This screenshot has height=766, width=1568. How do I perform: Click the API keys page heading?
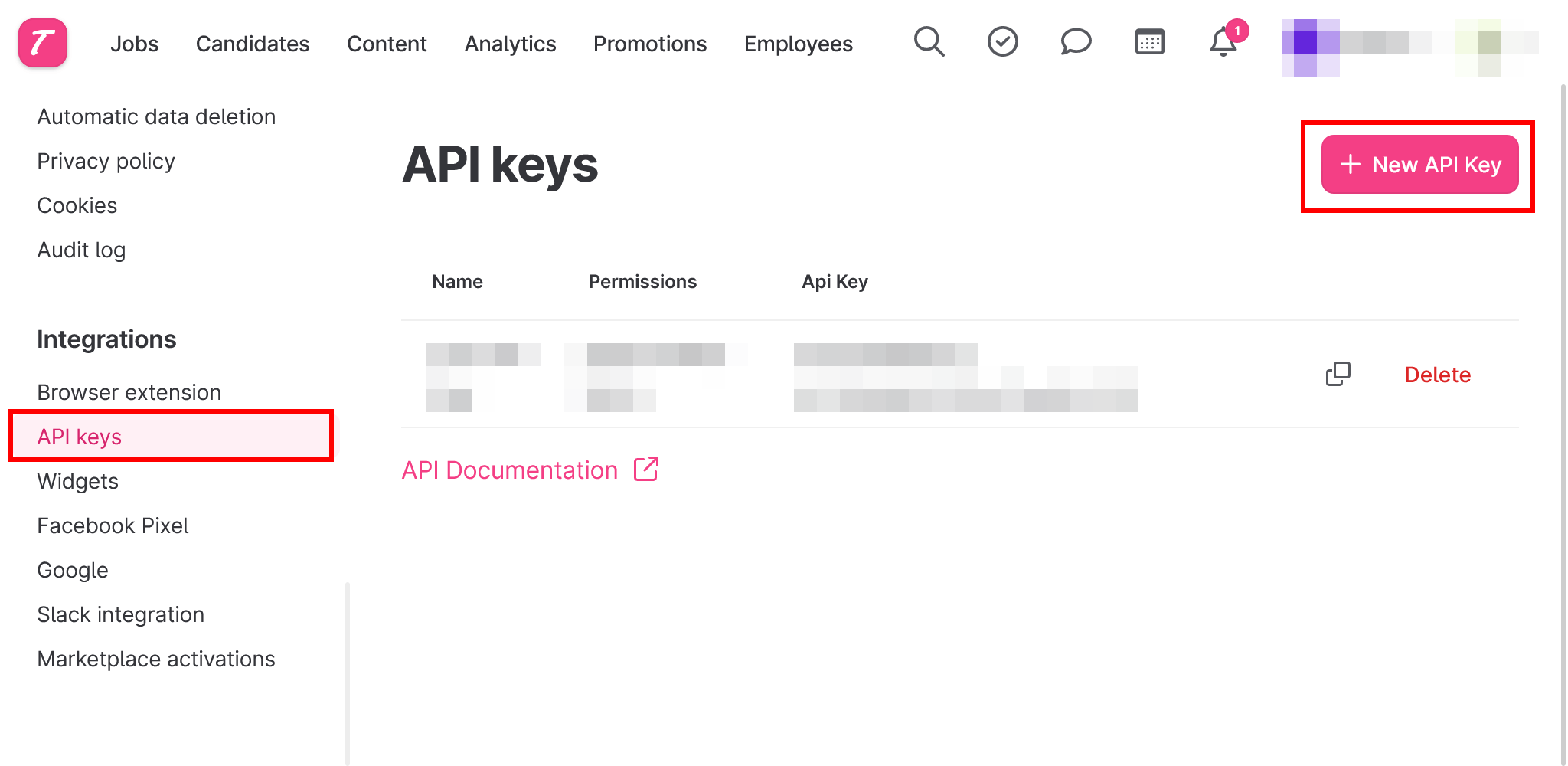500,165
